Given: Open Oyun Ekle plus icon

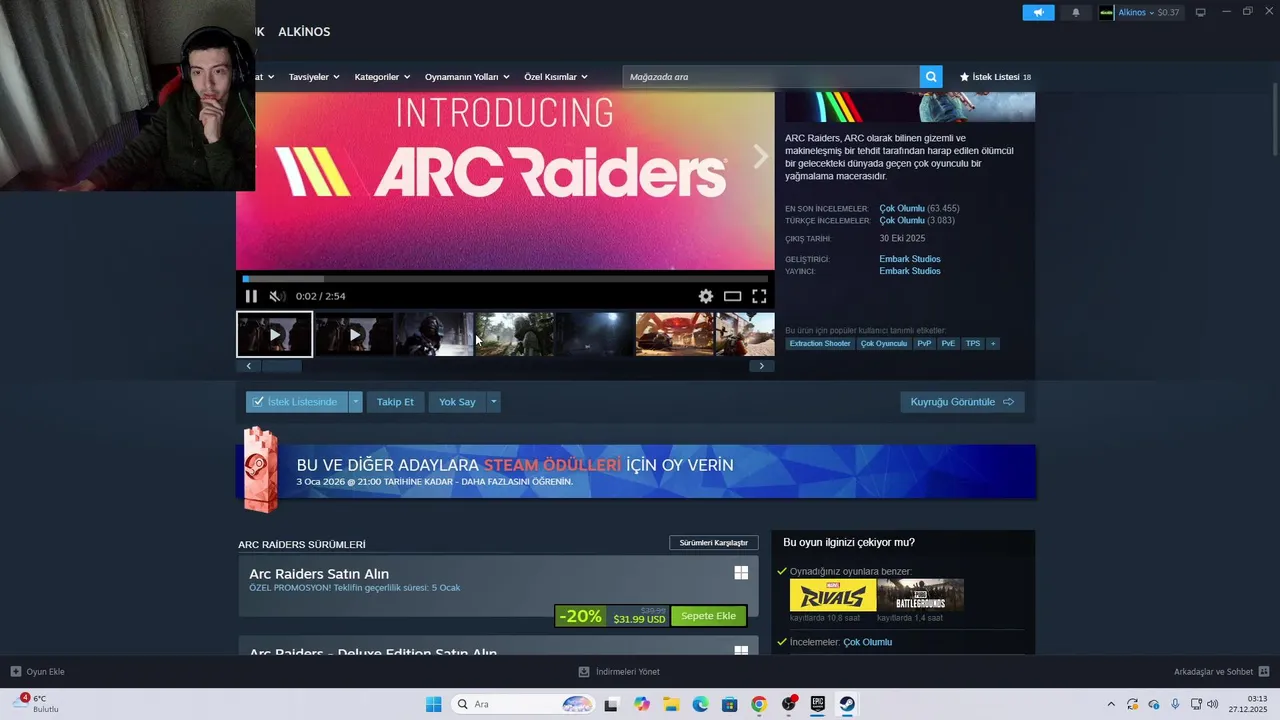Looking at the screenshot, I should click(16, 672).
